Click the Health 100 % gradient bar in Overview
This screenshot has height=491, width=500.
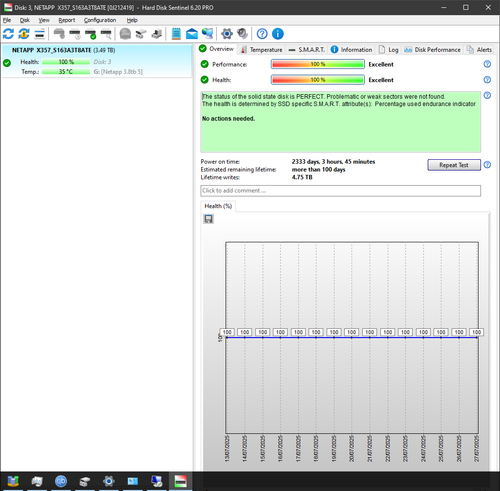coord(318,80)
